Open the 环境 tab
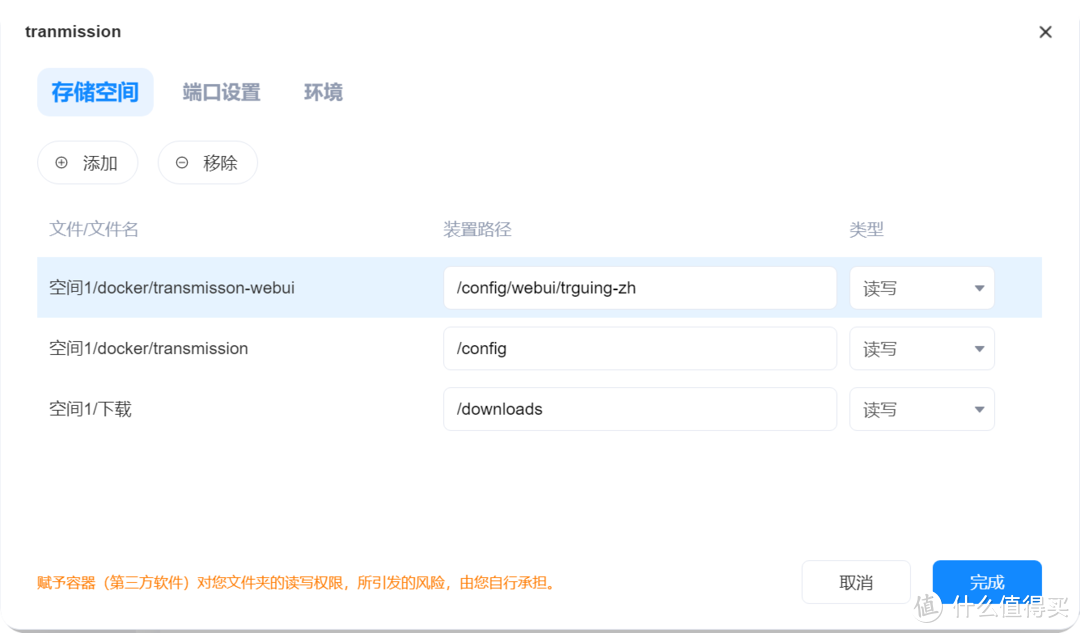 tap(322, 92)
